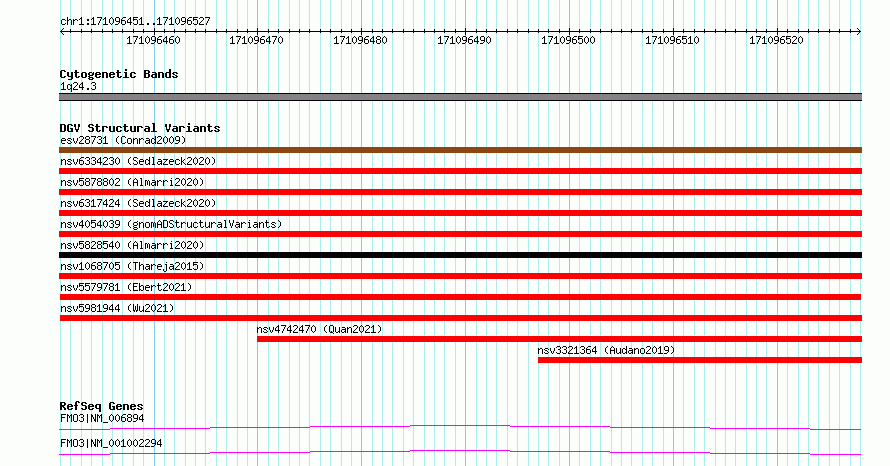Click the red bar under nsv6317424
The width and height of the screenshot is (890, 466).
click(460, 213)
